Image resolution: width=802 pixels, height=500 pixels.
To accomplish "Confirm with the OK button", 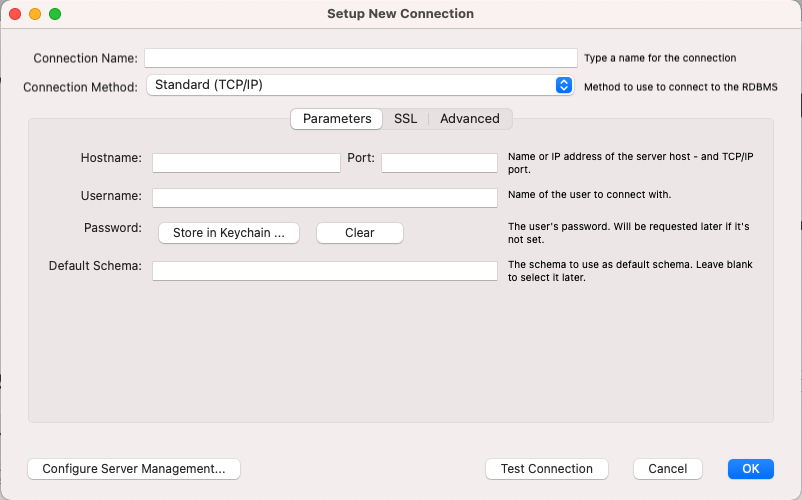I will point(751,468).
